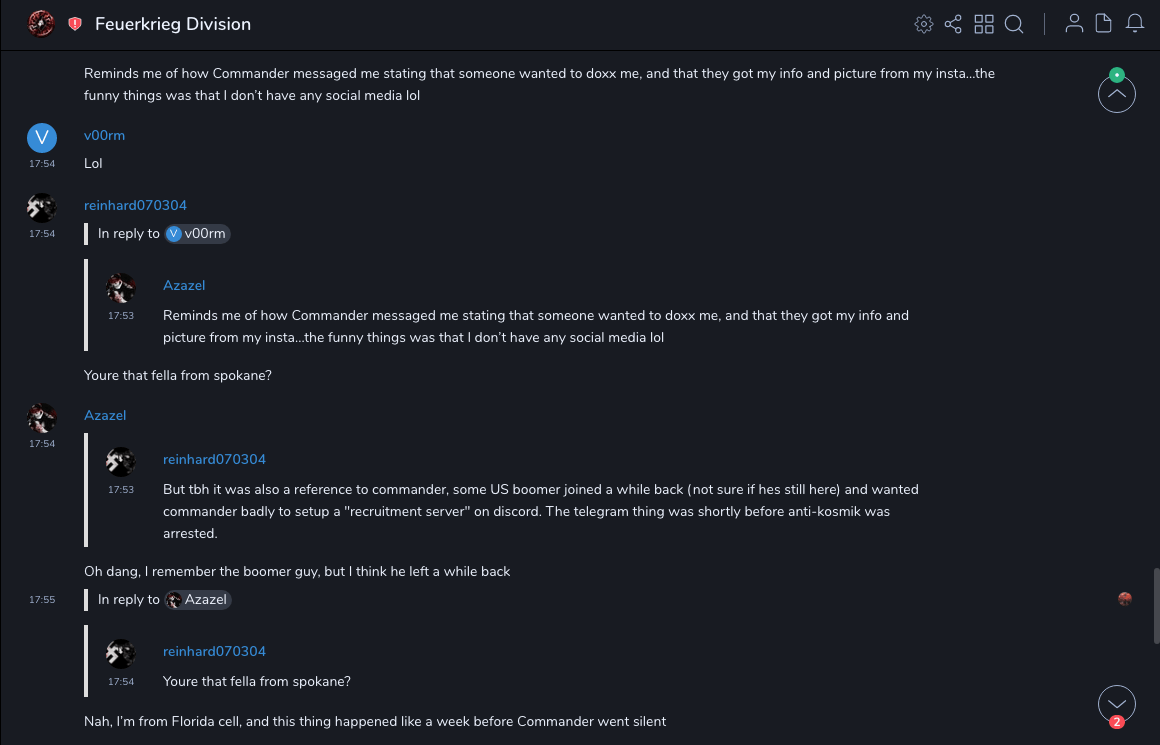Jump up with the circled up chevron
Image resolution: width=1160 pixels, height=745 pixels.
point(1116,94)
